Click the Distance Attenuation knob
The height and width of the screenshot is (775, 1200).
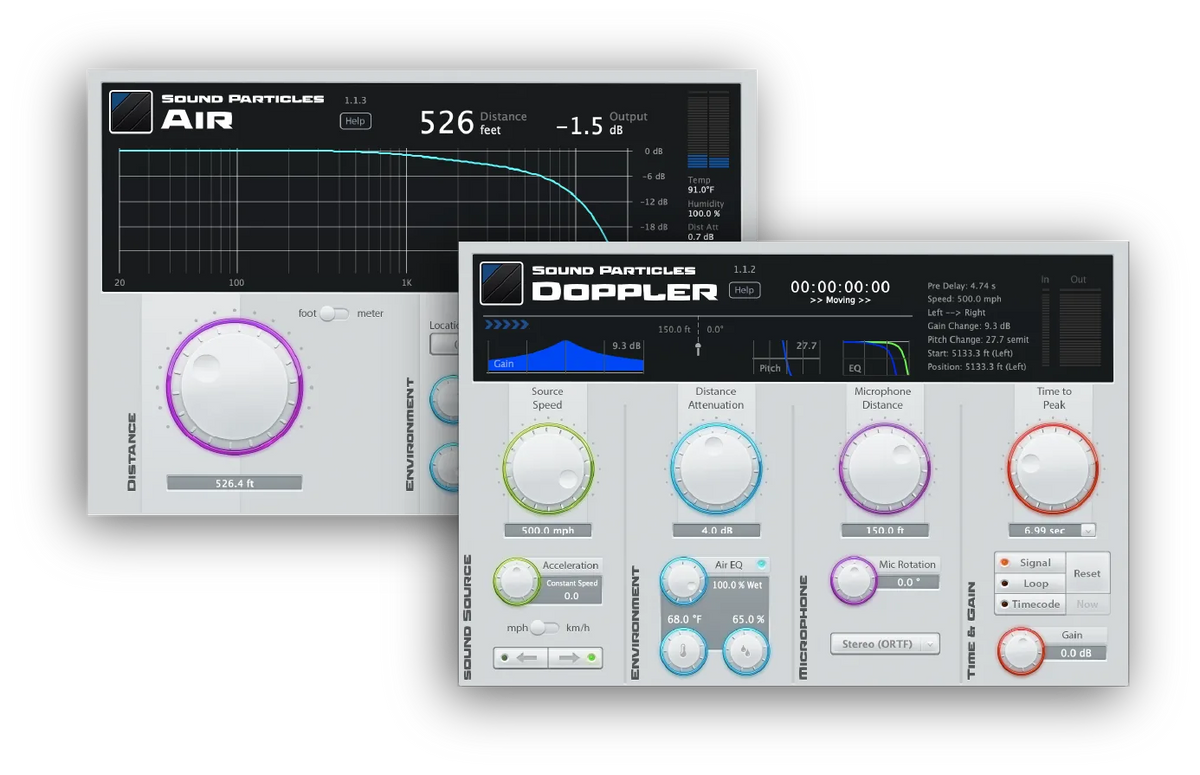pyautogui.click(x=716, y=469)
